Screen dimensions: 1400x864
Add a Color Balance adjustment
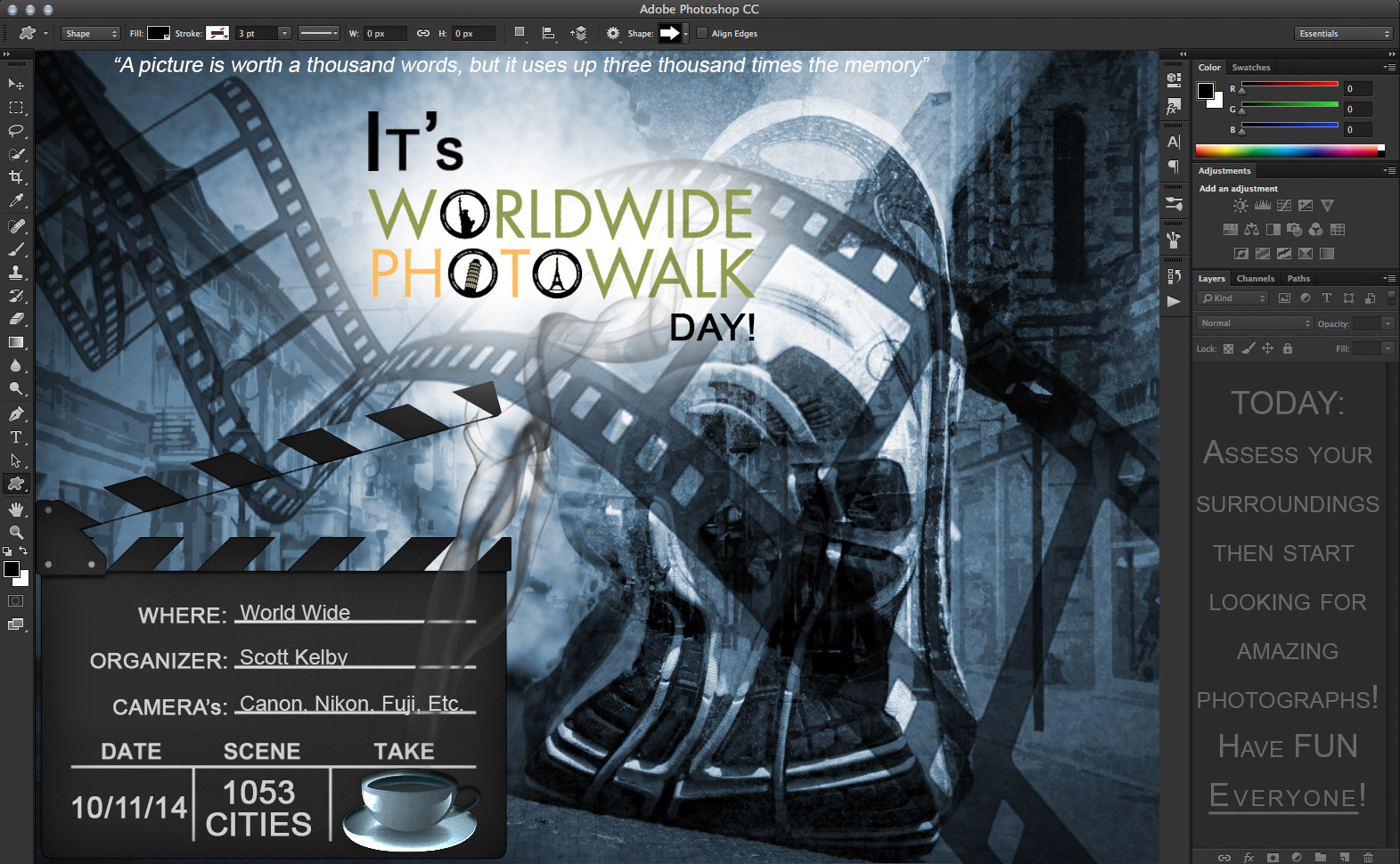coord(1252,230)
